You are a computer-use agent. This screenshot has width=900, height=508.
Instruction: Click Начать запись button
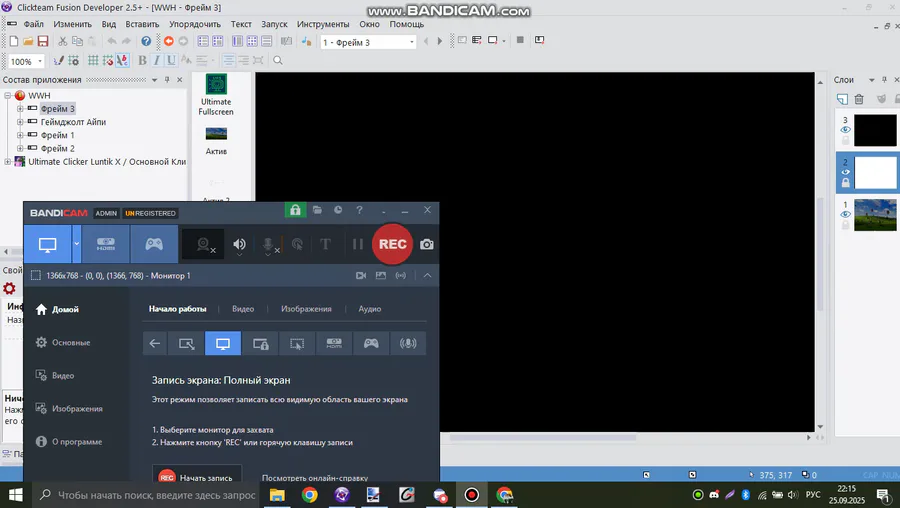pos(197,476)
